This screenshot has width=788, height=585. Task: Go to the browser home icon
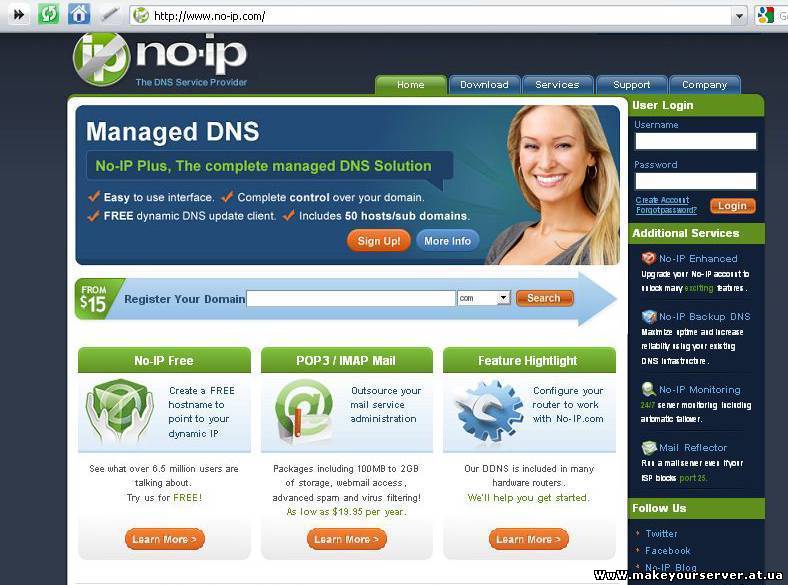[79, 14]
